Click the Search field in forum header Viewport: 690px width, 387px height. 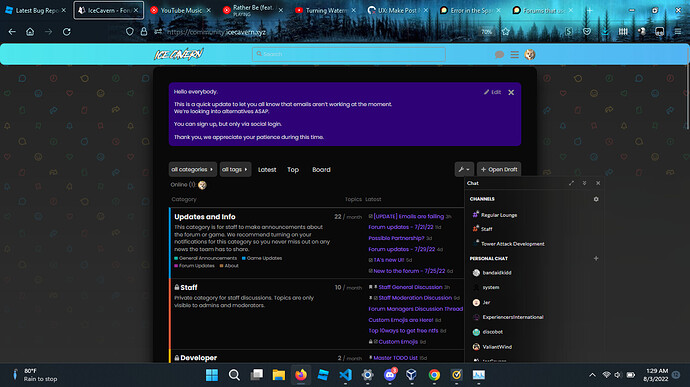point(349,54)
